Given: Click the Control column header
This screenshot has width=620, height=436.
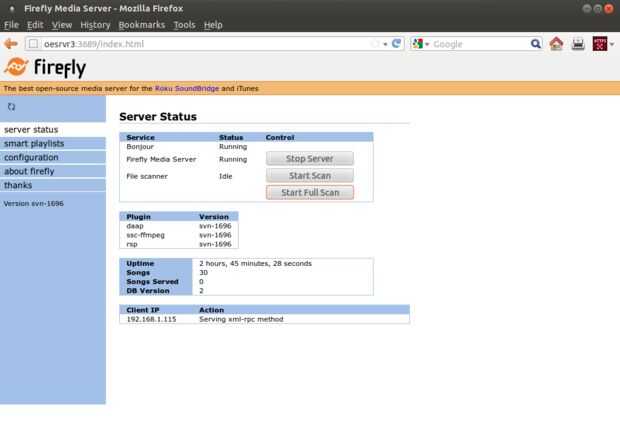Looking at the screenshot, I should pyautogui.click(x=280, y=138).
